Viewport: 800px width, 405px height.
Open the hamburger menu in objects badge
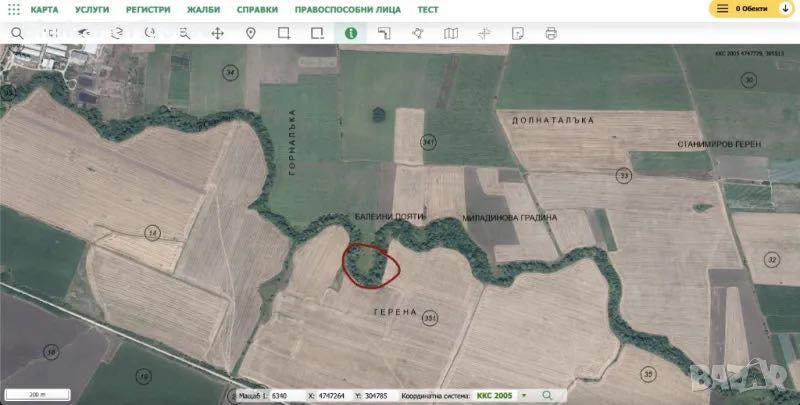coord(722,9)
